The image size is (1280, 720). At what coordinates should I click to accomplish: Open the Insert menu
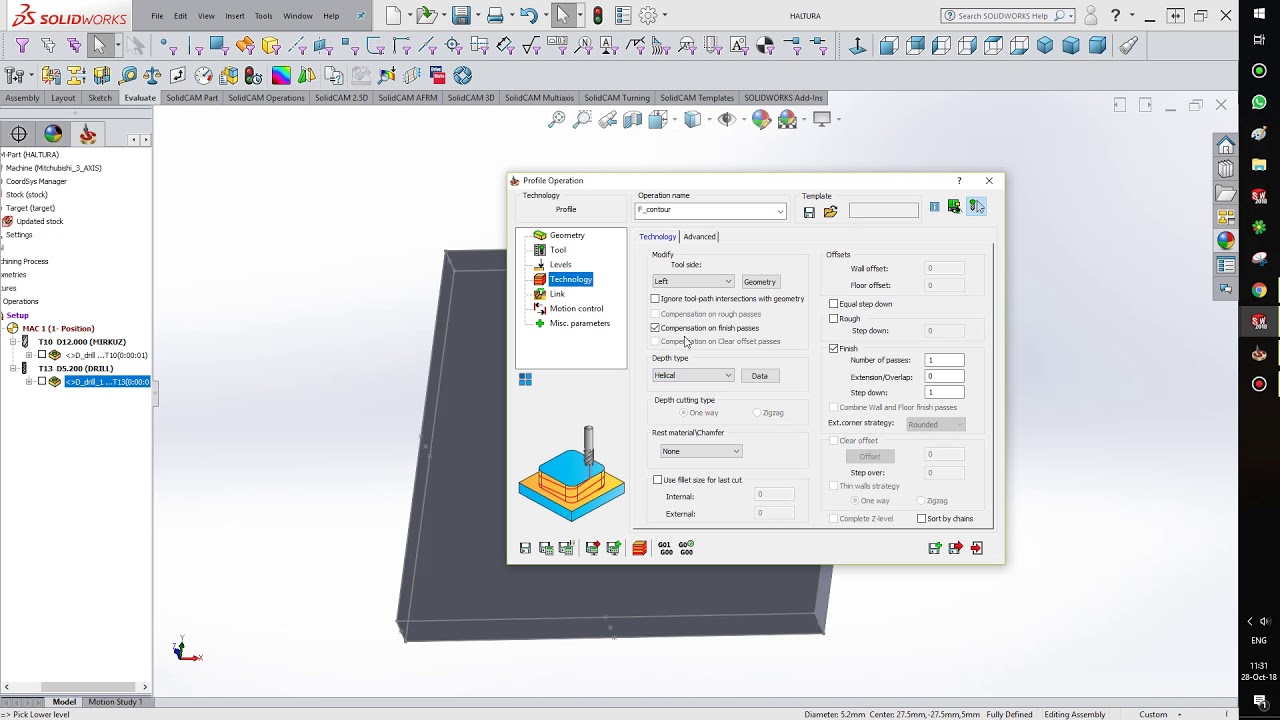pos(235,16)
